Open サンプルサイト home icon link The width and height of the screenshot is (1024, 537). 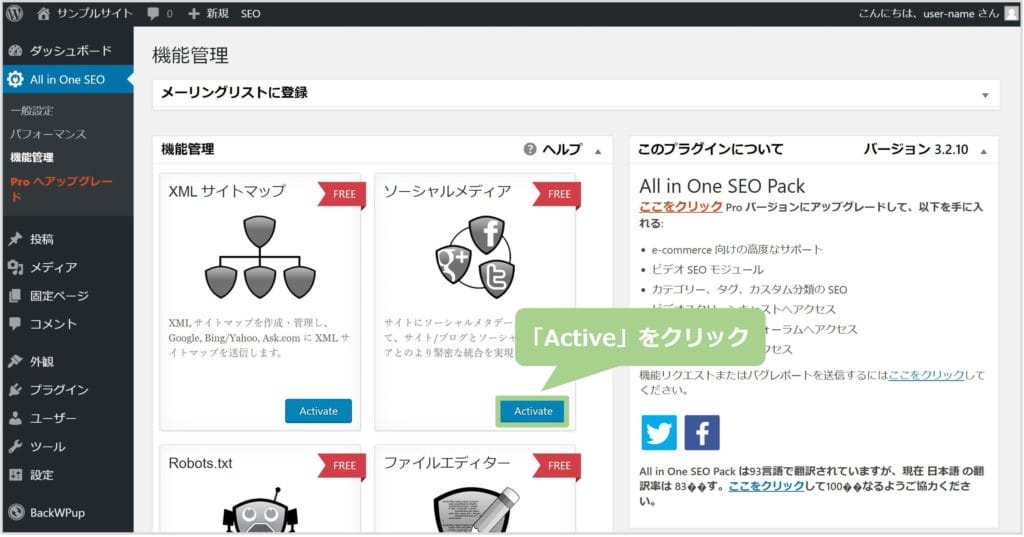point(43,13)
